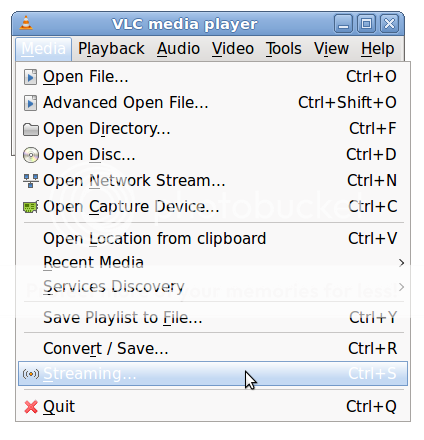Click the VLC media player title text
424x440 pixels.
click(185, 24)
